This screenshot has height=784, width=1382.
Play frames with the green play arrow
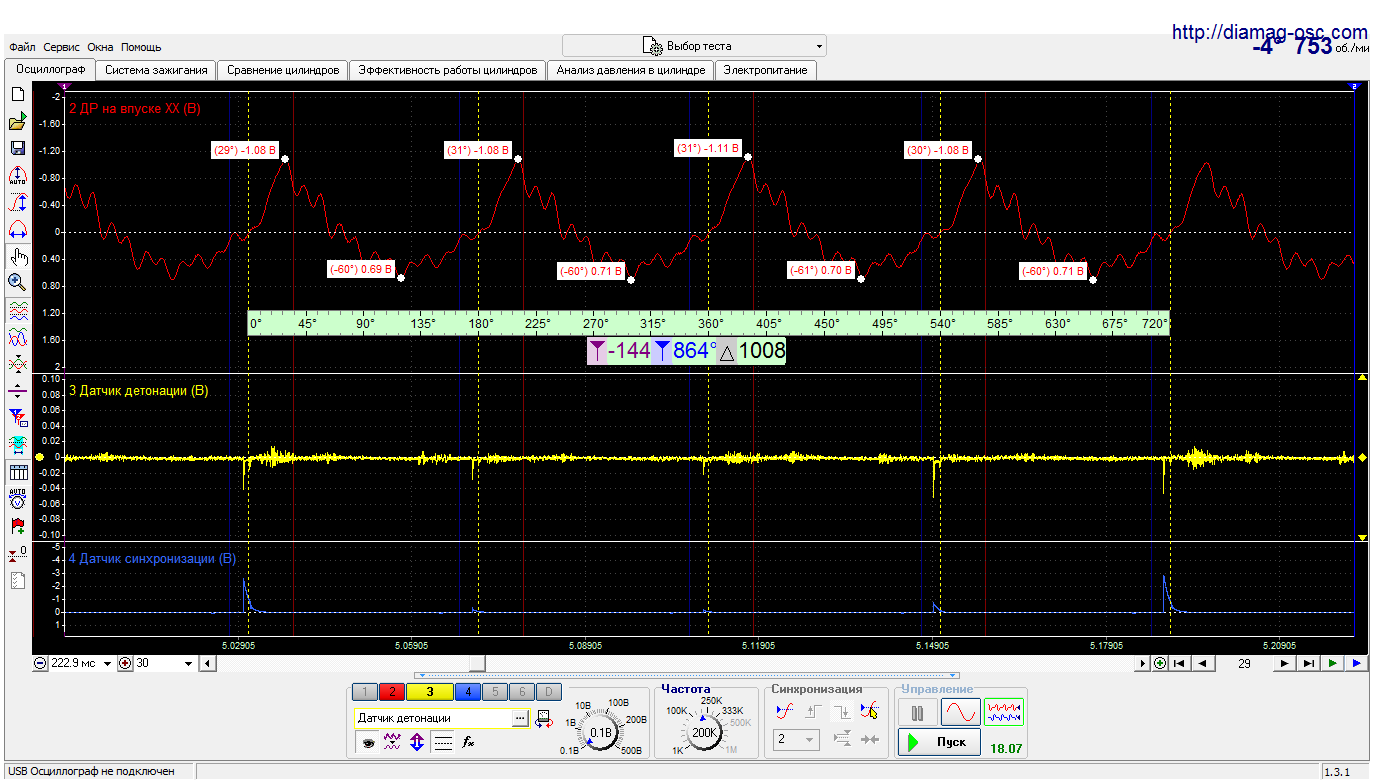pos(1332,663)
